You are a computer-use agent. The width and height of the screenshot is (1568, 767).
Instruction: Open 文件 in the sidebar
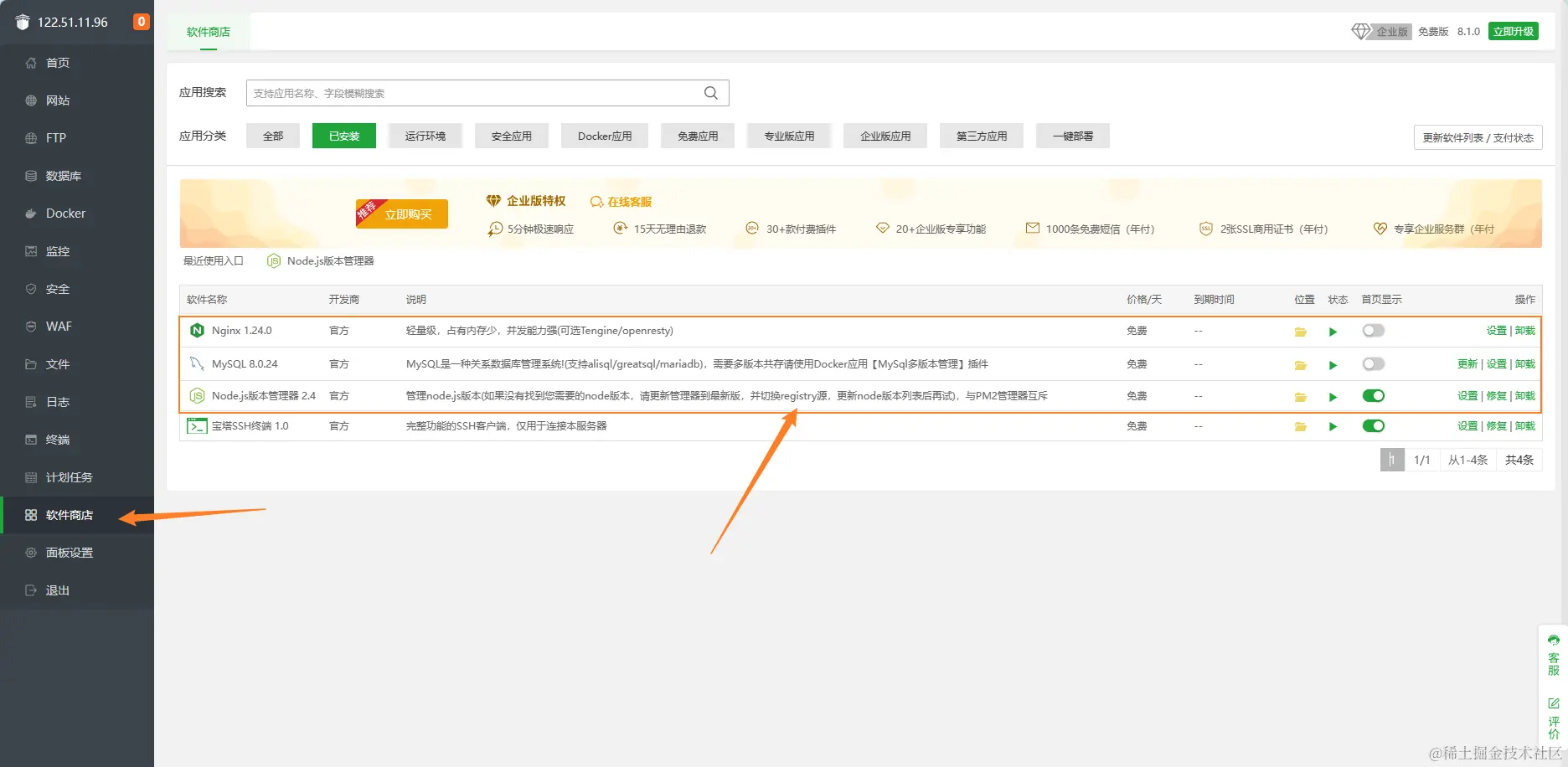pos(77,364)
